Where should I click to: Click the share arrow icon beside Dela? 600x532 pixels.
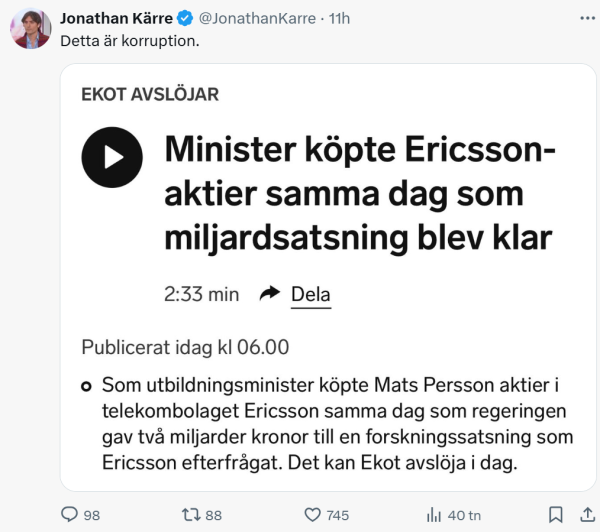[x=269, y=293]
